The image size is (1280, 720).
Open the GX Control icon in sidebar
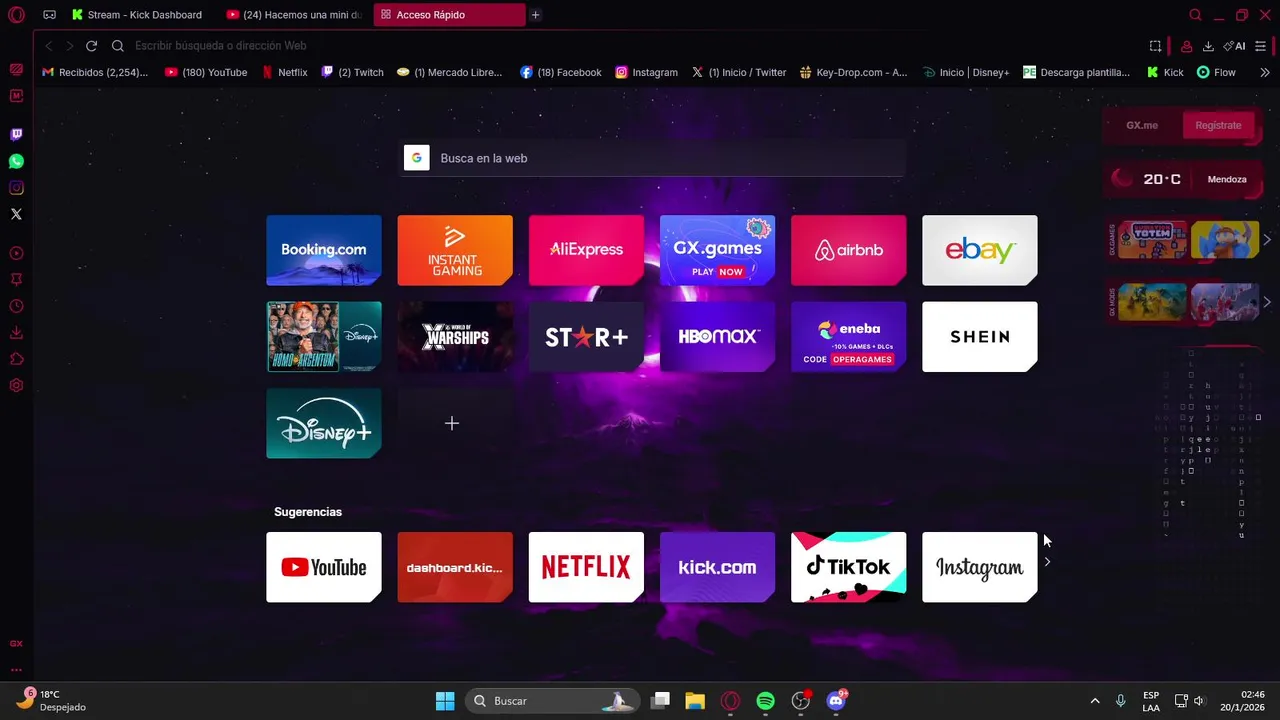(16, 644)
